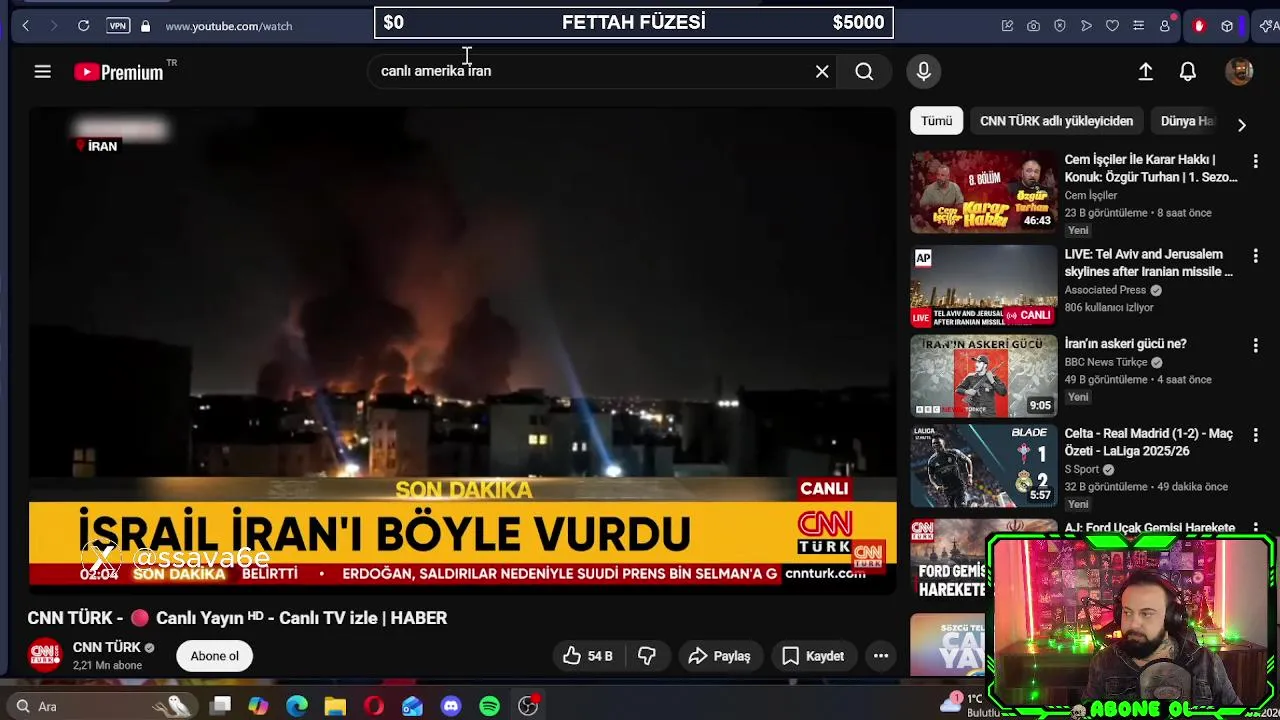This screenshot has height=720, width=1280.
Task: Open the red hand blocker extension
Action: click(1199, 26)
